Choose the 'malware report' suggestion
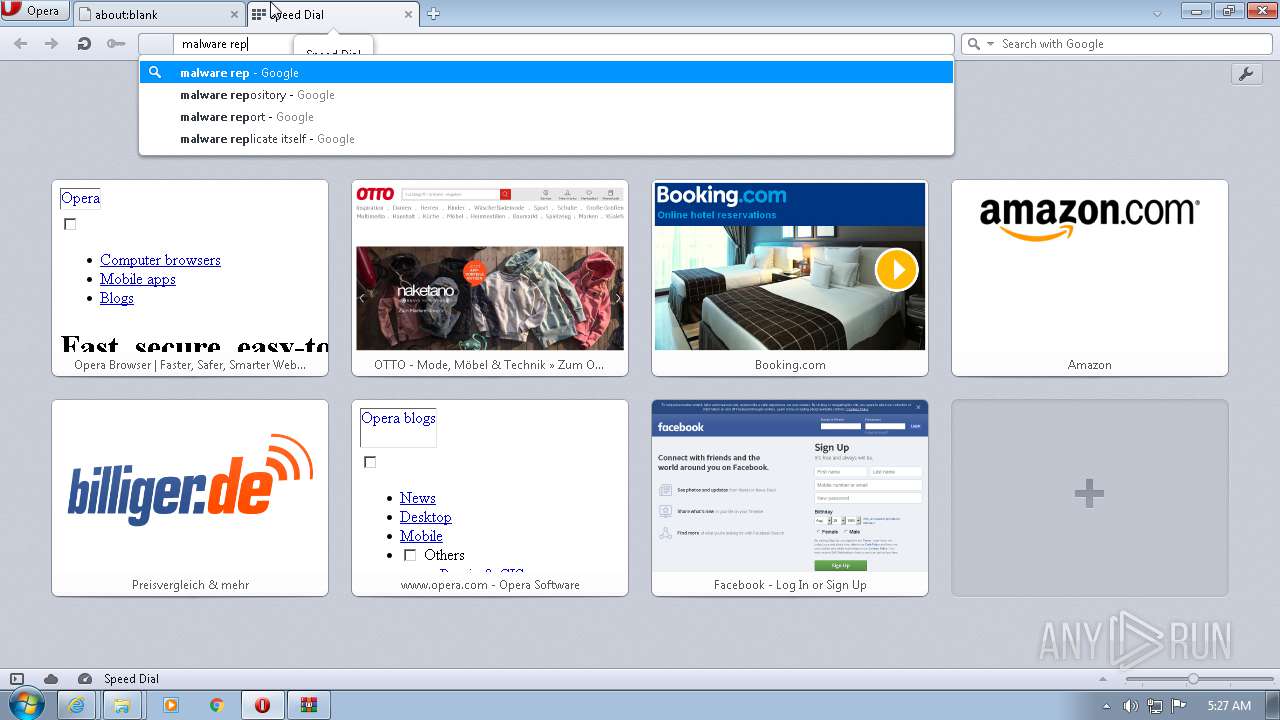The image size is (1280, 720). pos(546,117)
